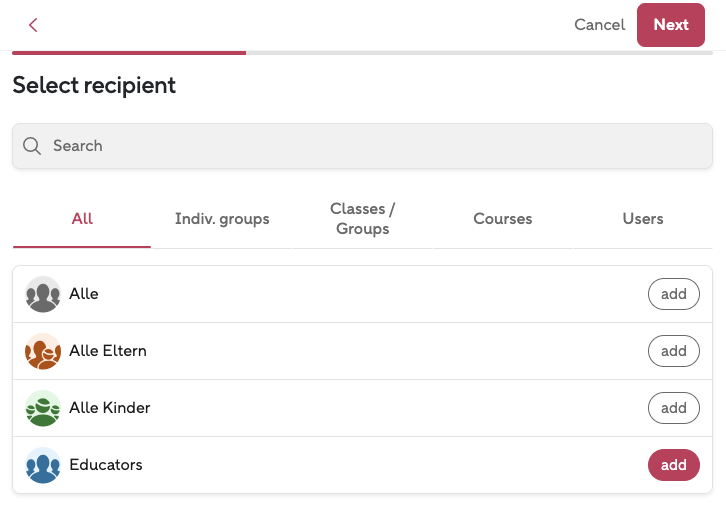
Task: Switch to the All tab
Action: coord(82,218)
